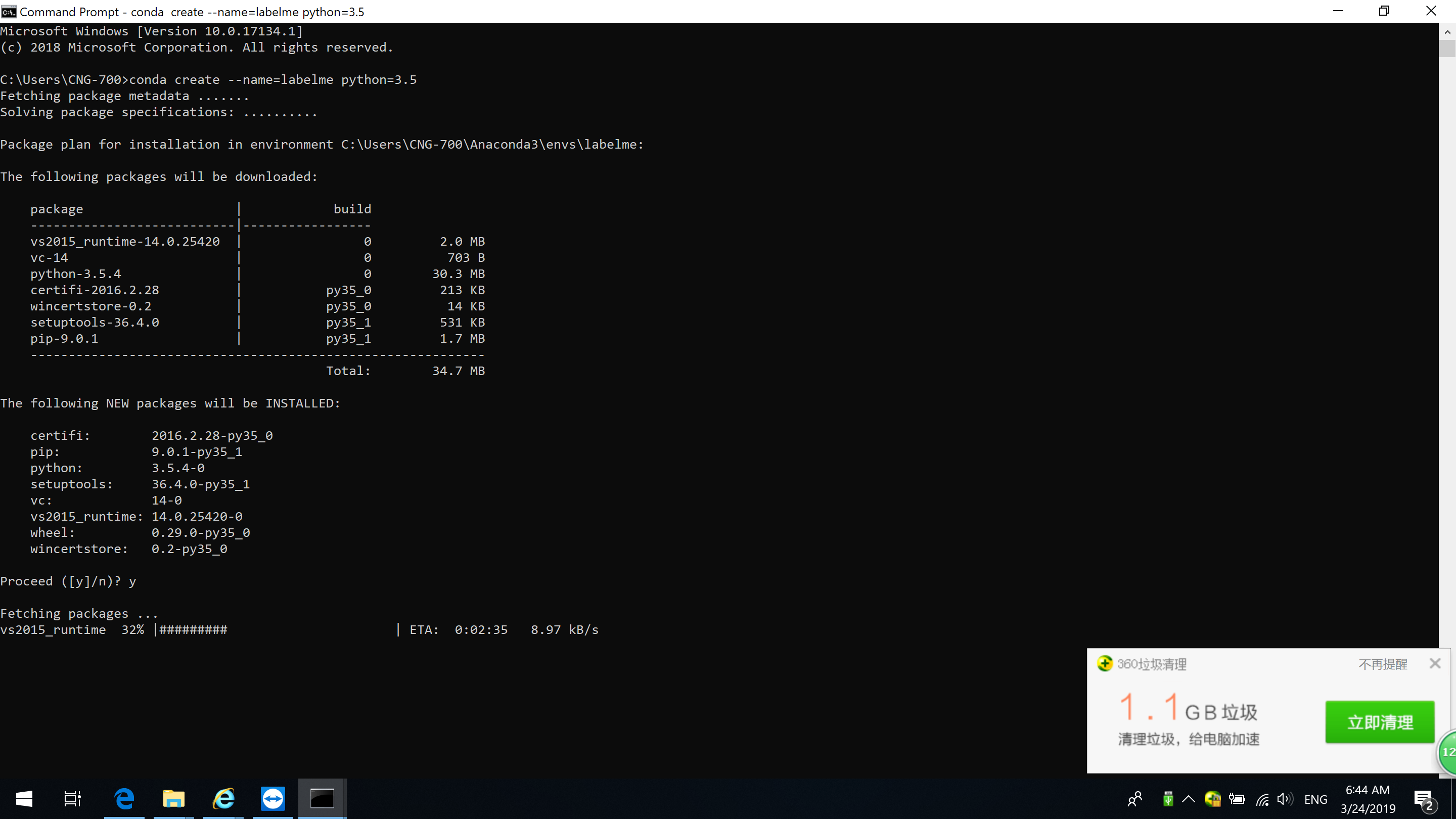Open the Wi-Fi network flyout
1456x819 pixels.
click(1262, 799)
